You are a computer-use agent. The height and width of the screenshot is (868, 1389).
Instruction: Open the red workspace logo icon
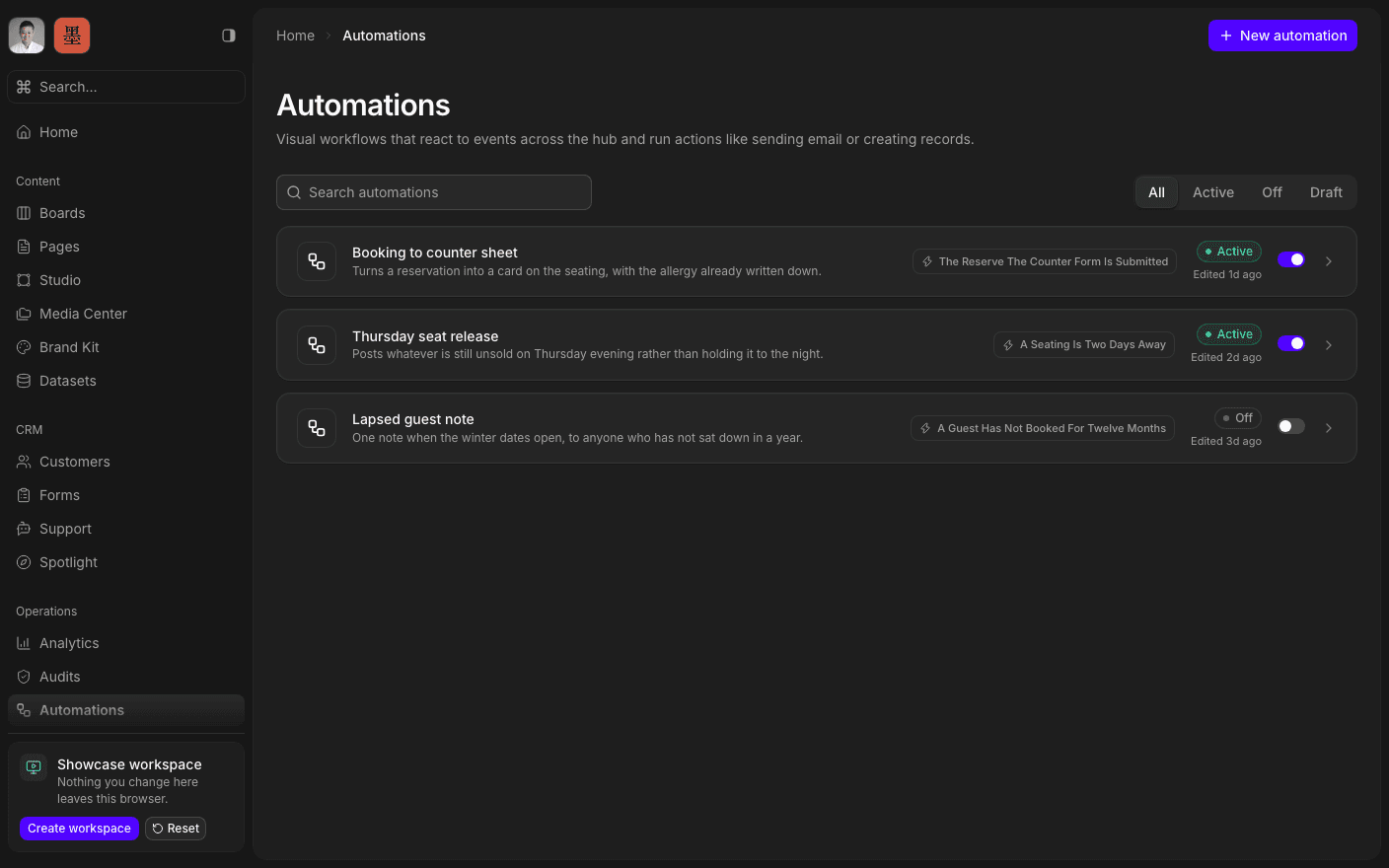(x=72, y=36)
